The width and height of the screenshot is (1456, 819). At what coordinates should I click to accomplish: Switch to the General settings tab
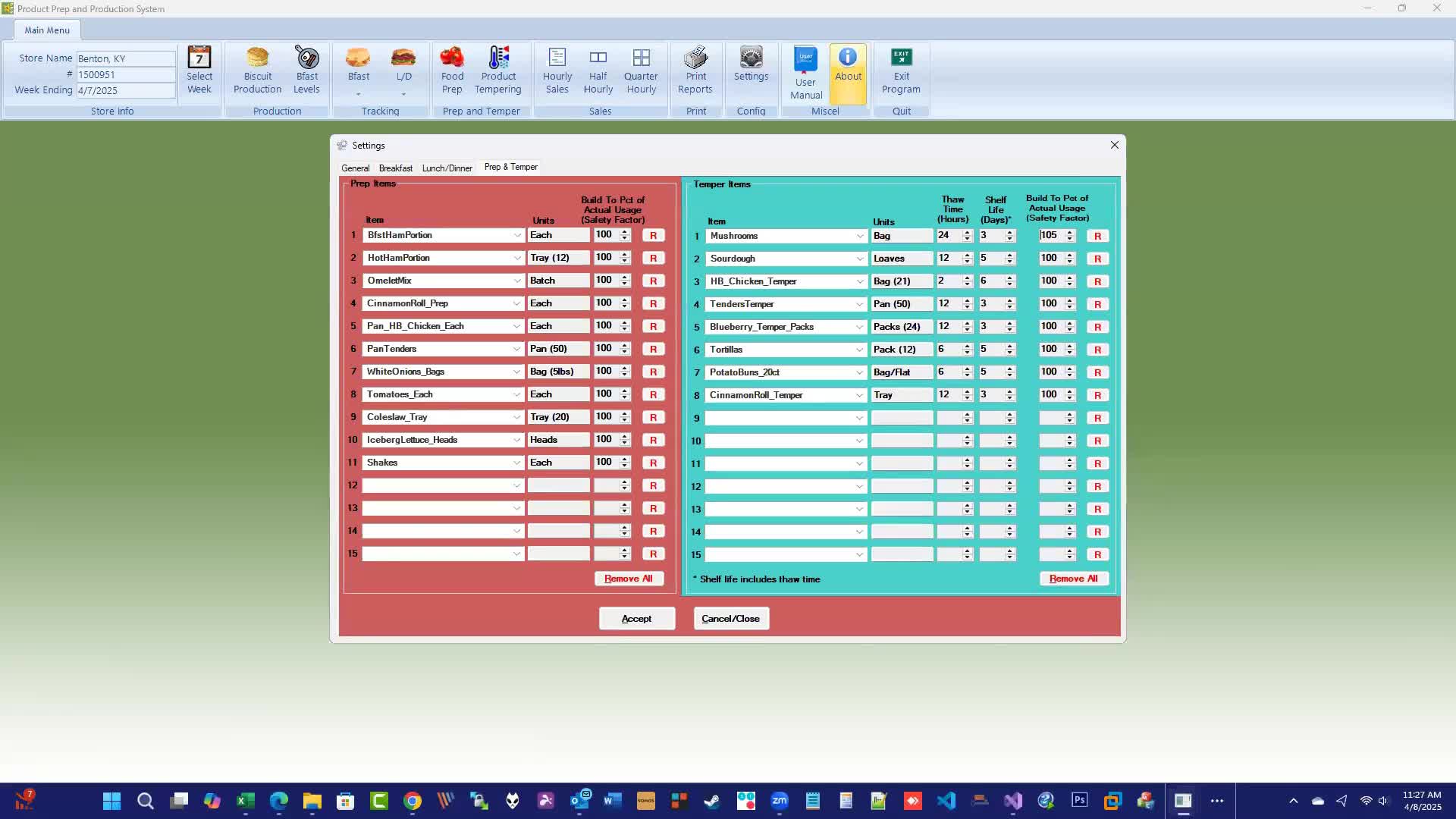pyautogui.click(x=355, y=168)
